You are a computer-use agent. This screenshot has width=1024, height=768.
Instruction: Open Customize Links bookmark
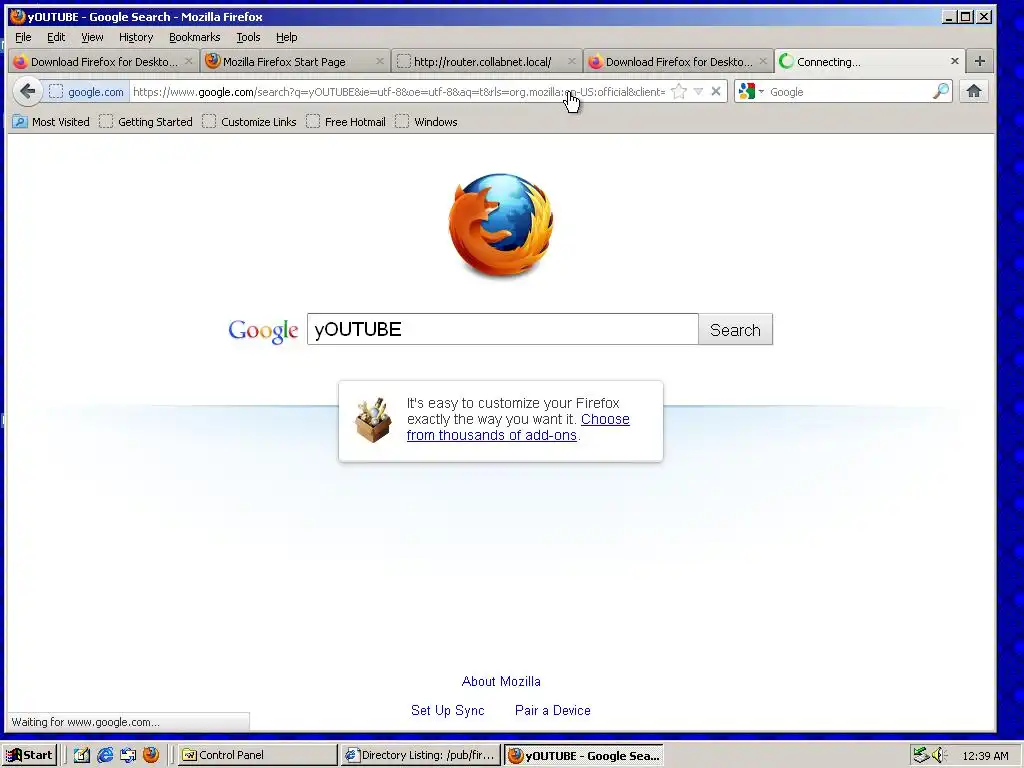(249, 121)
